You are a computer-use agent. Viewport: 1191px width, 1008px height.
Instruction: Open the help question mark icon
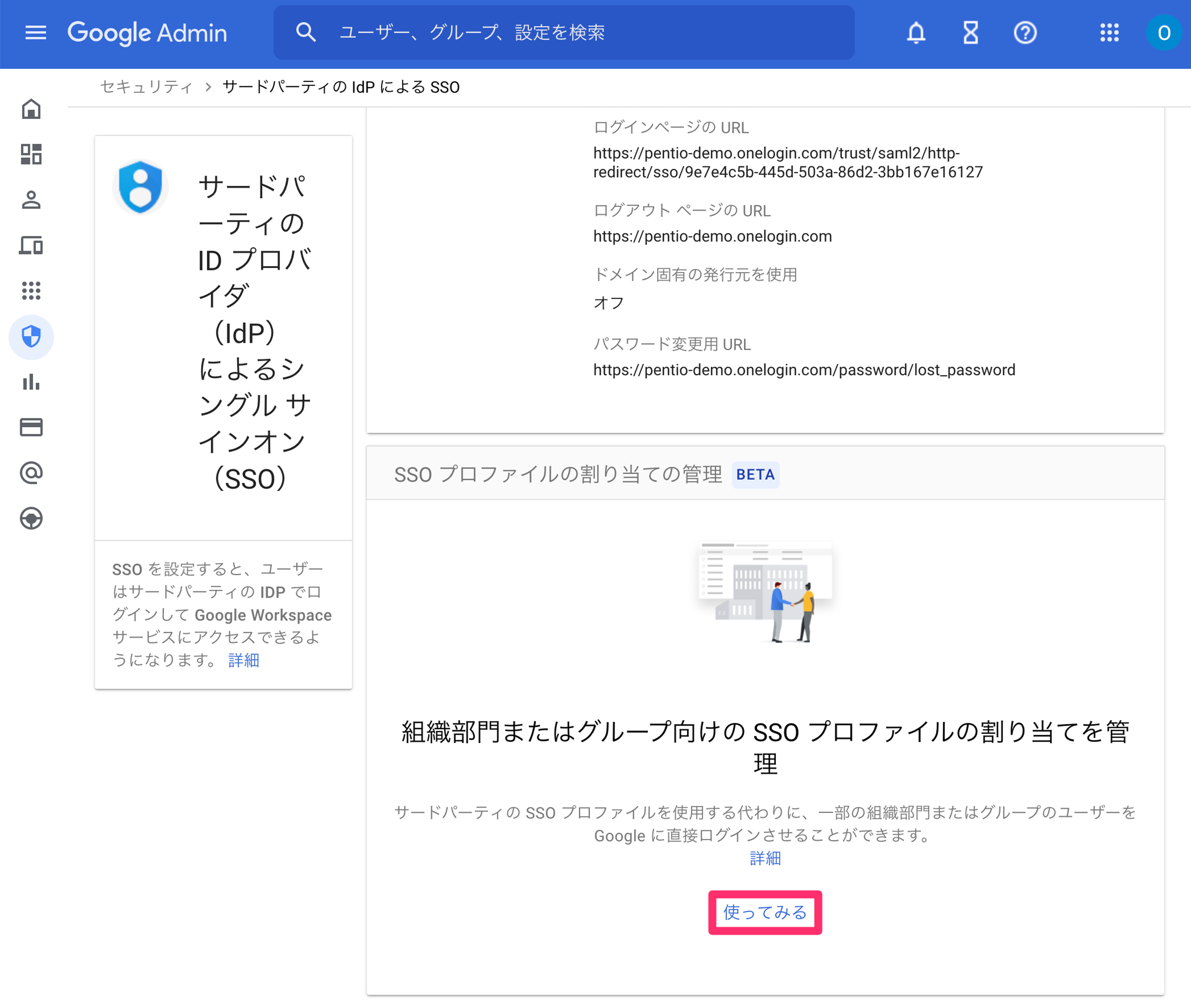click(x=1025, y=33)
